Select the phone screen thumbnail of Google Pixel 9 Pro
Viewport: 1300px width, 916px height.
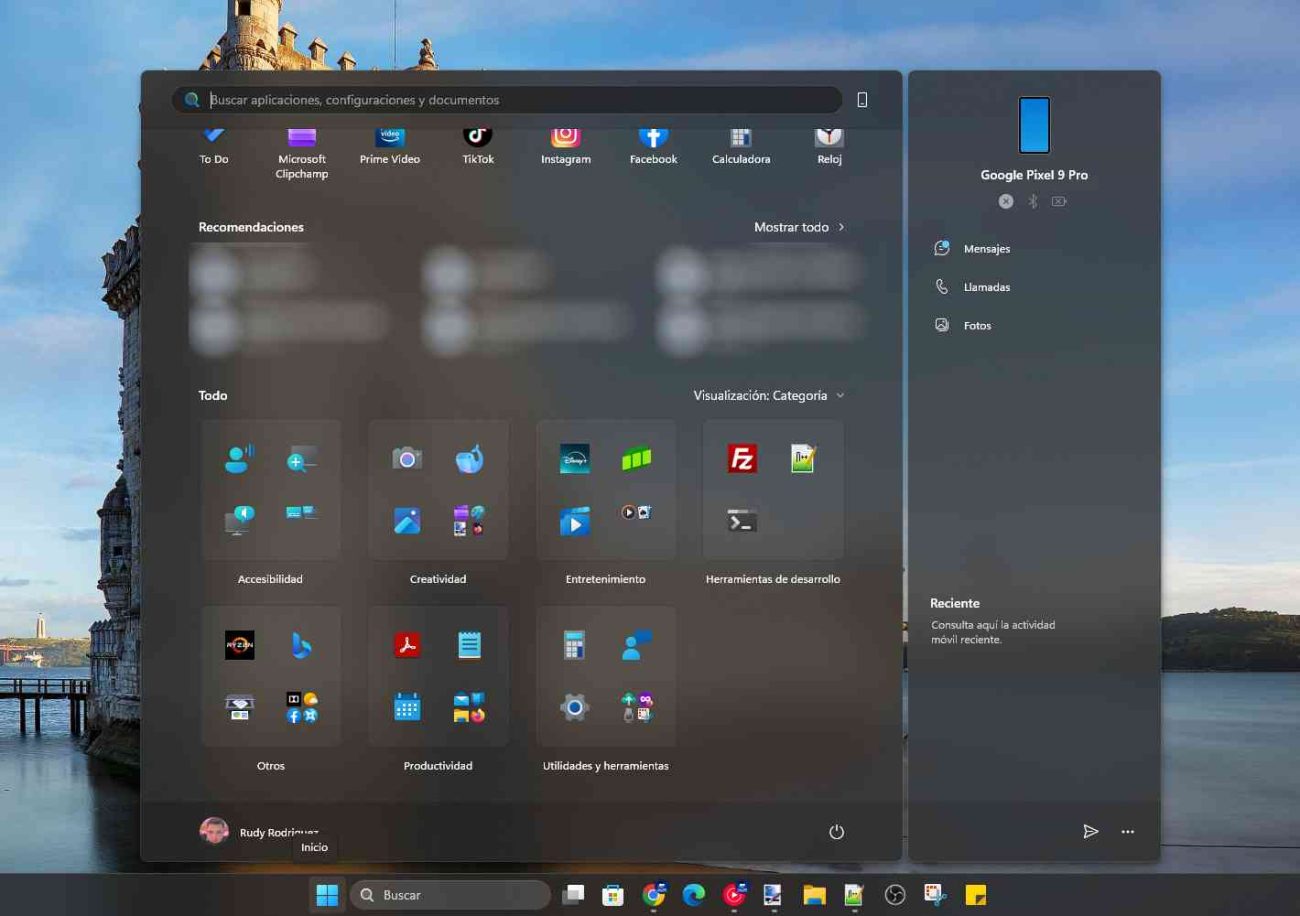[x=1034, y=124]
